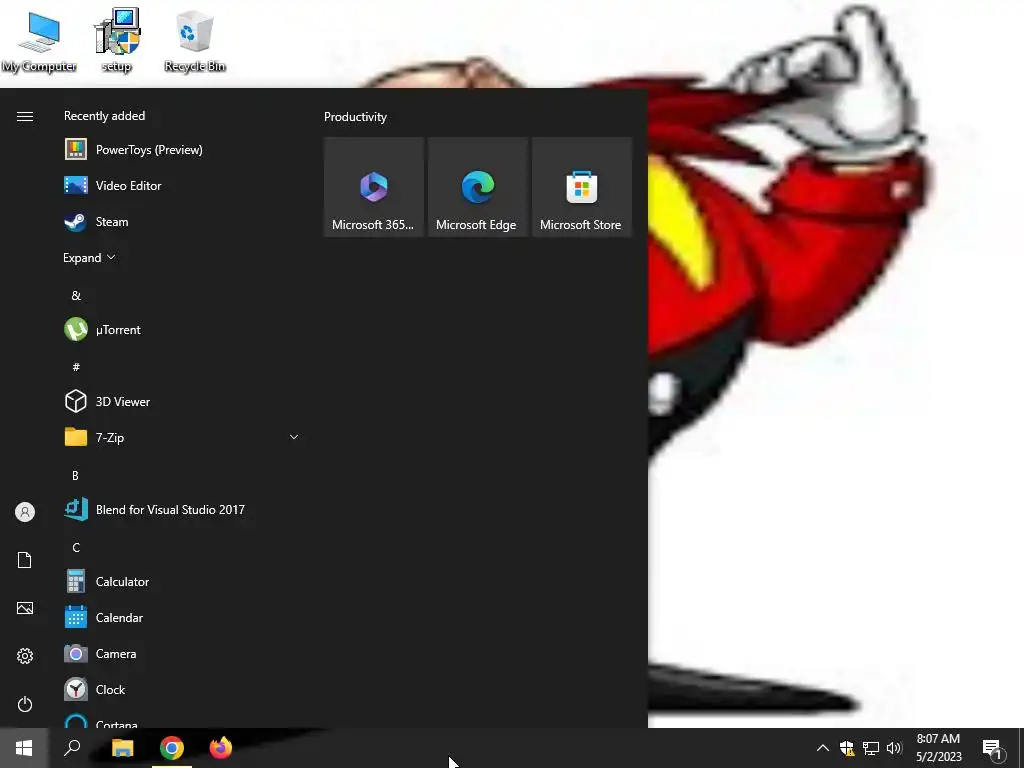Viewport: 1024px width, 768px height.
Task: Open the Microsoft 365 tile
Action: (x=374, y=187)
